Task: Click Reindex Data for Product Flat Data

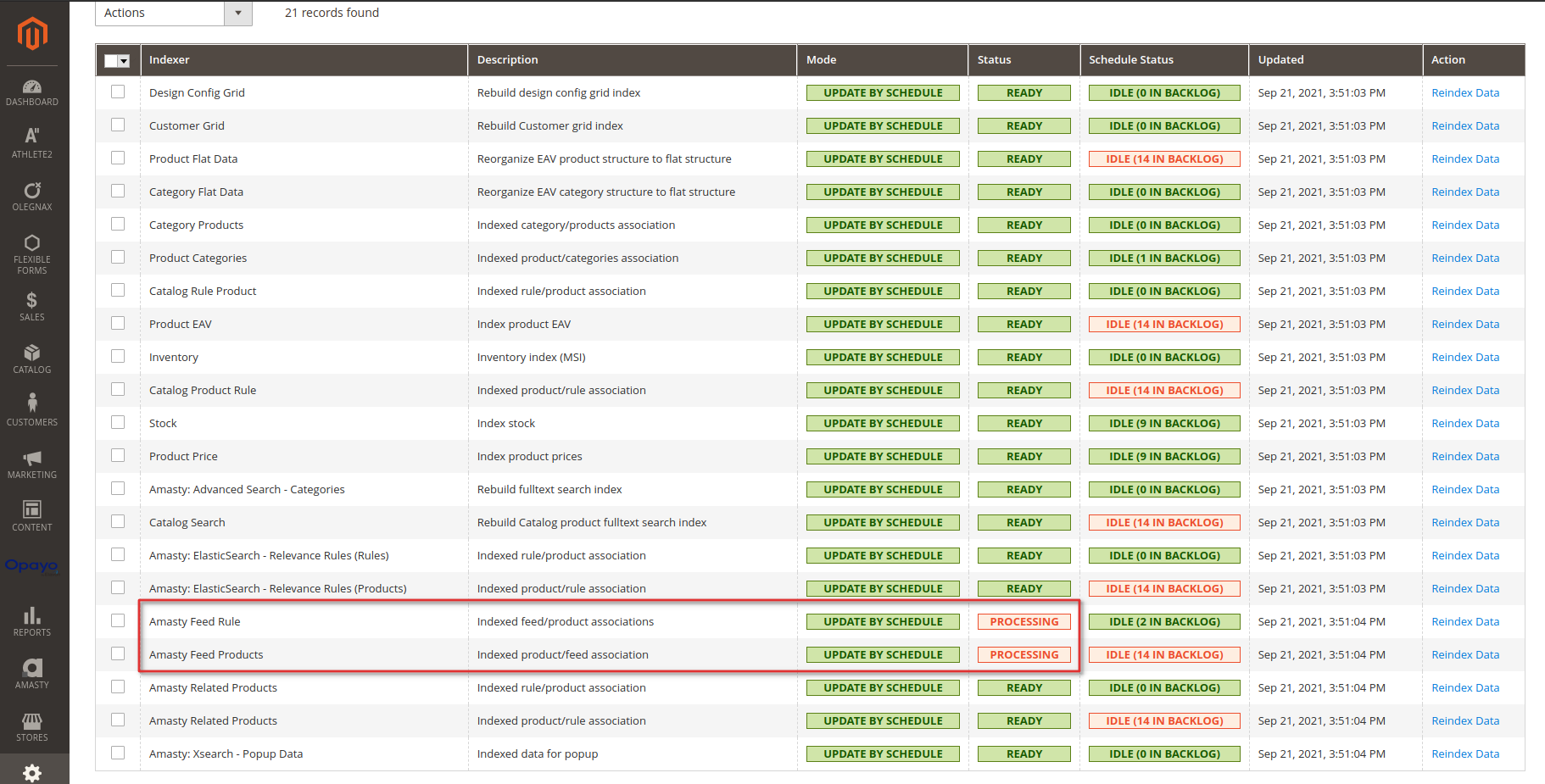Action: click(x=1465, y=158)
